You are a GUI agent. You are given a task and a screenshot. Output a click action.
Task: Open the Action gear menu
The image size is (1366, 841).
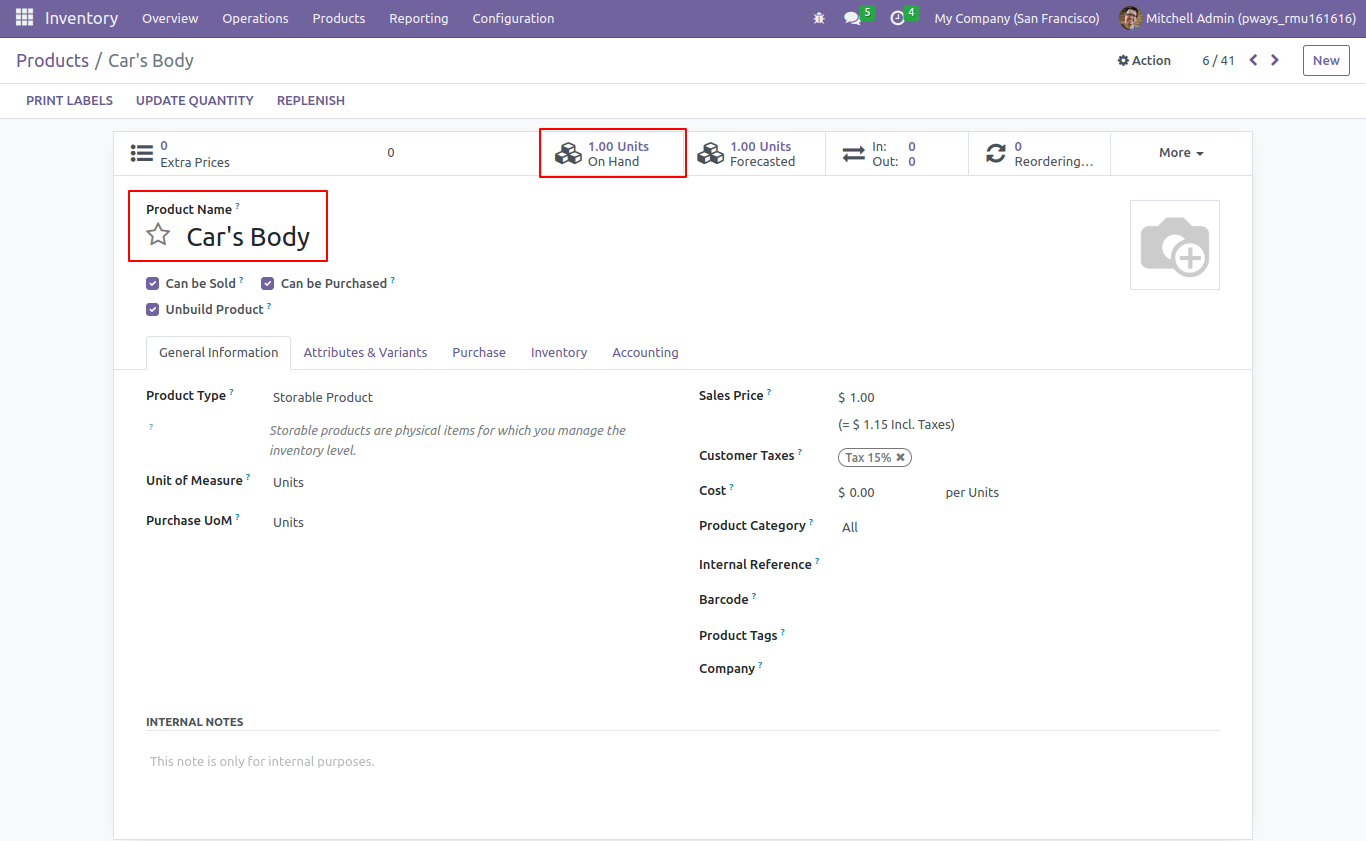pyautogui.click(x=1144, y=60)
